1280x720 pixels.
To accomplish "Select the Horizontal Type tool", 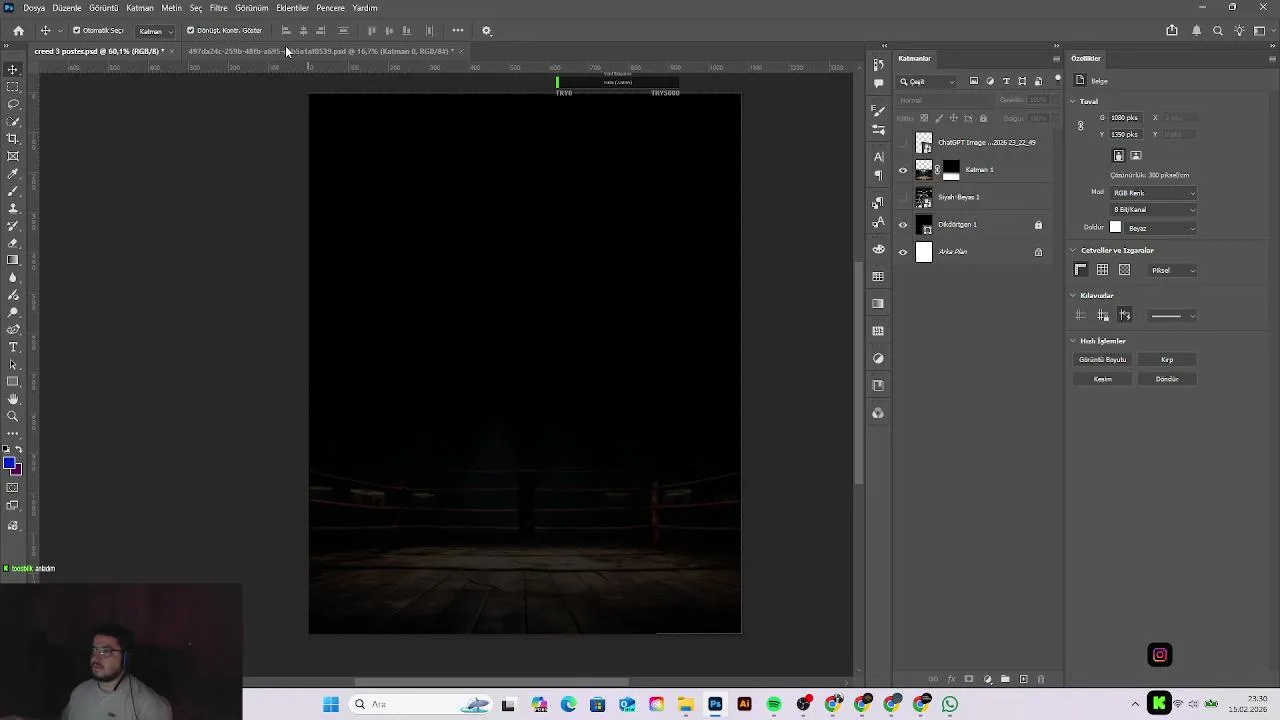I will tap(13, 347).
